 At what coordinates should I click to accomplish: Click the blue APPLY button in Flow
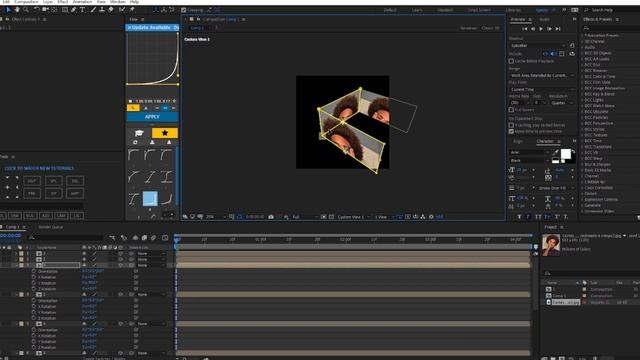click(152, 117)
